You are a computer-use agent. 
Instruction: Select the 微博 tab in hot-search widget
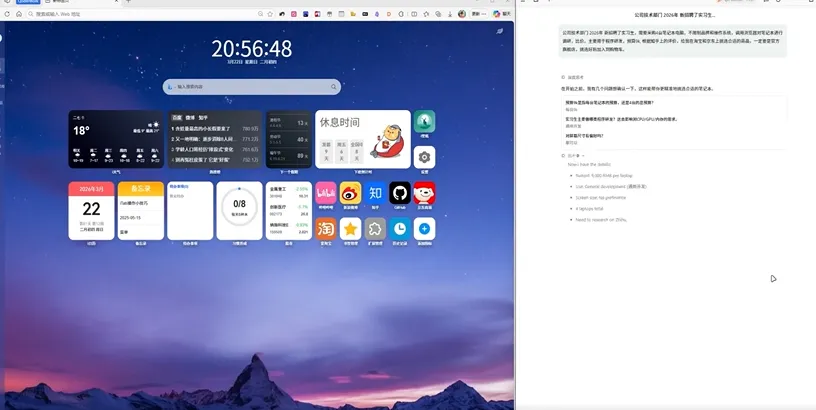190,118
